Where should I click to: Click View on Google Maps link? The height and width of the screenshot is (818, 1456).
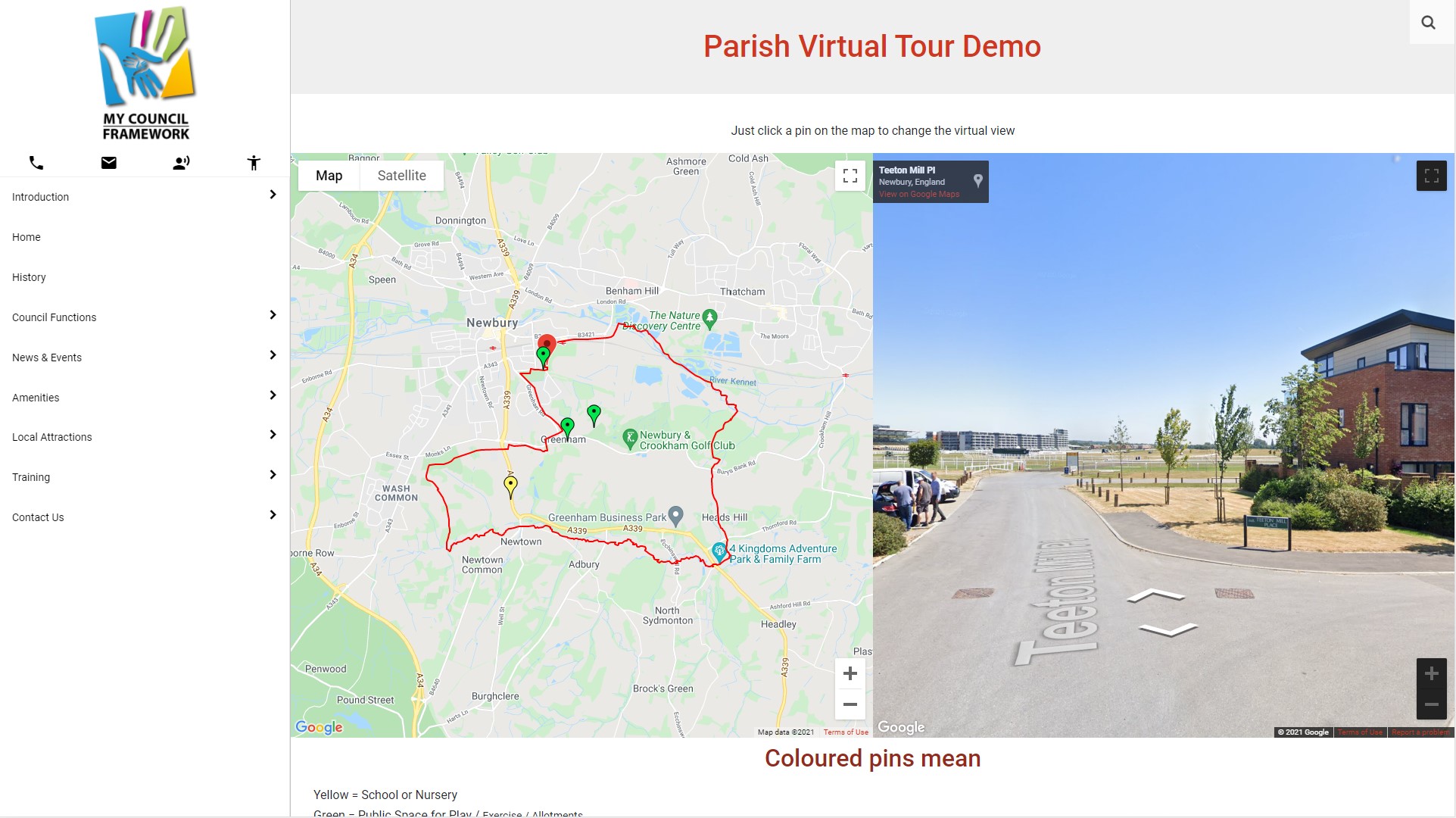[918, 195]
